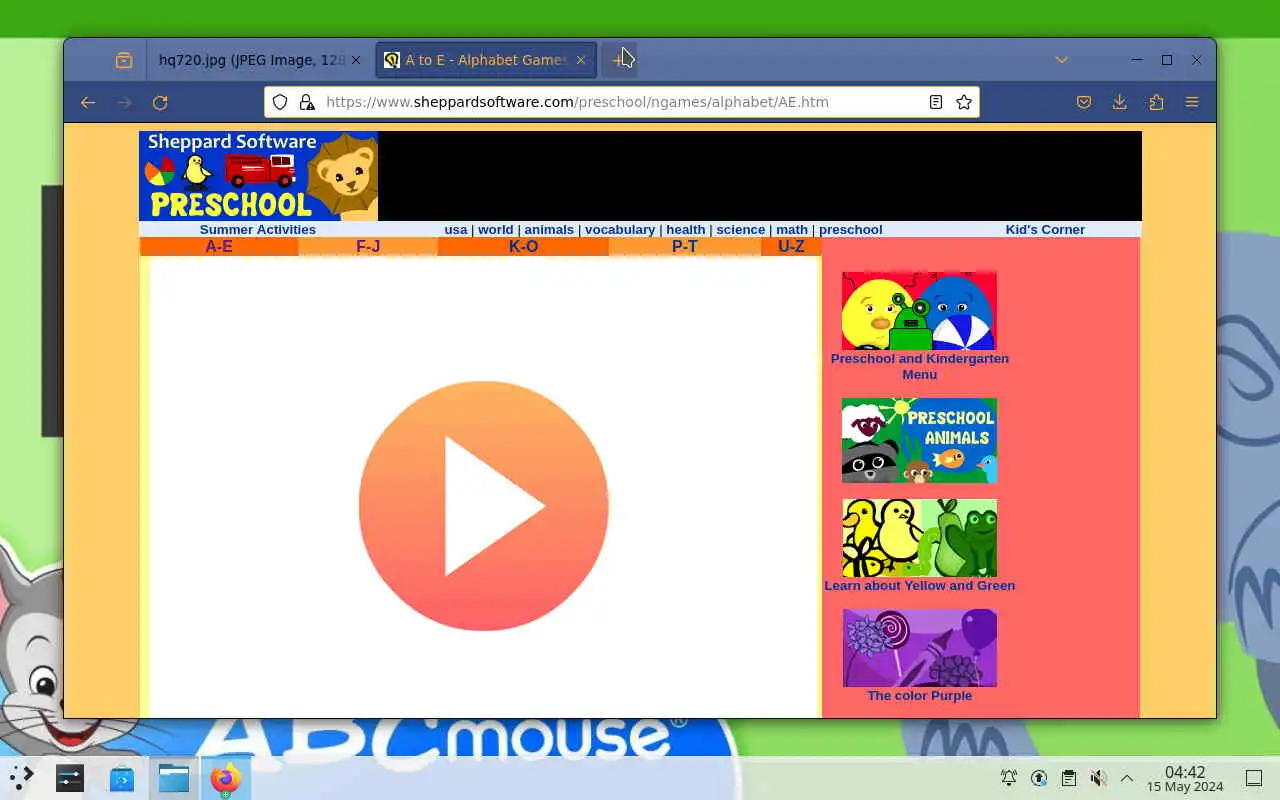The width and height of the screenshot is (1280, 800).
Task: Click the purple lollipop thumbnail
Action: (920, 648)
